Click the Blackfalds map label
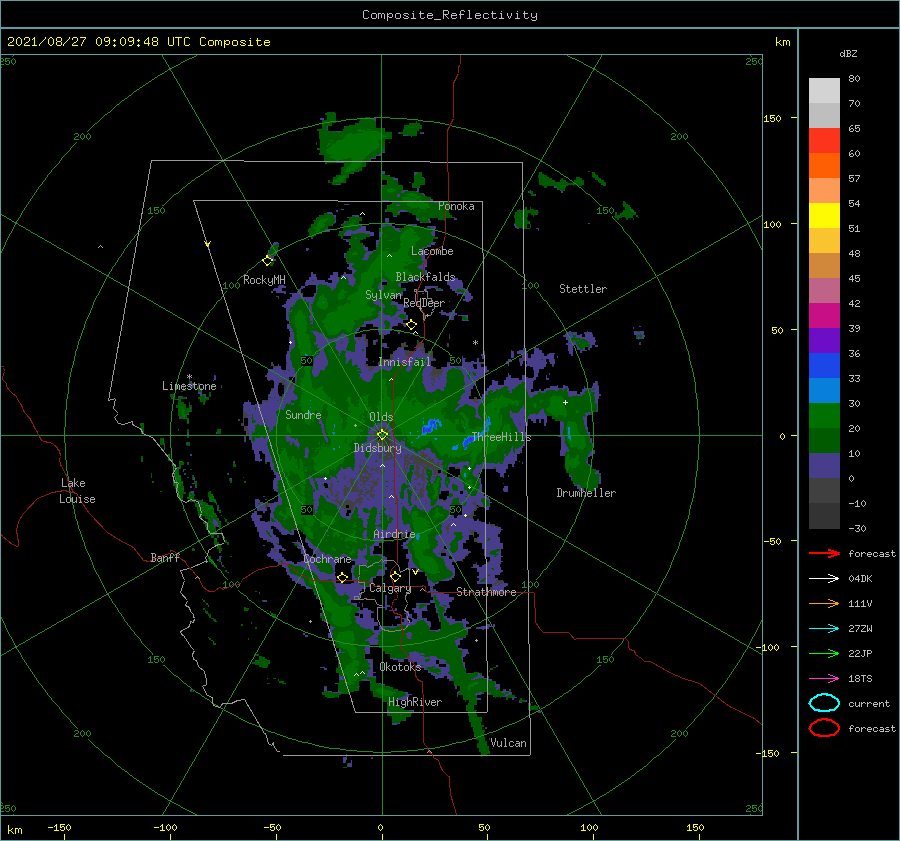This screenshot has height=841, width=900. [425, 277]
